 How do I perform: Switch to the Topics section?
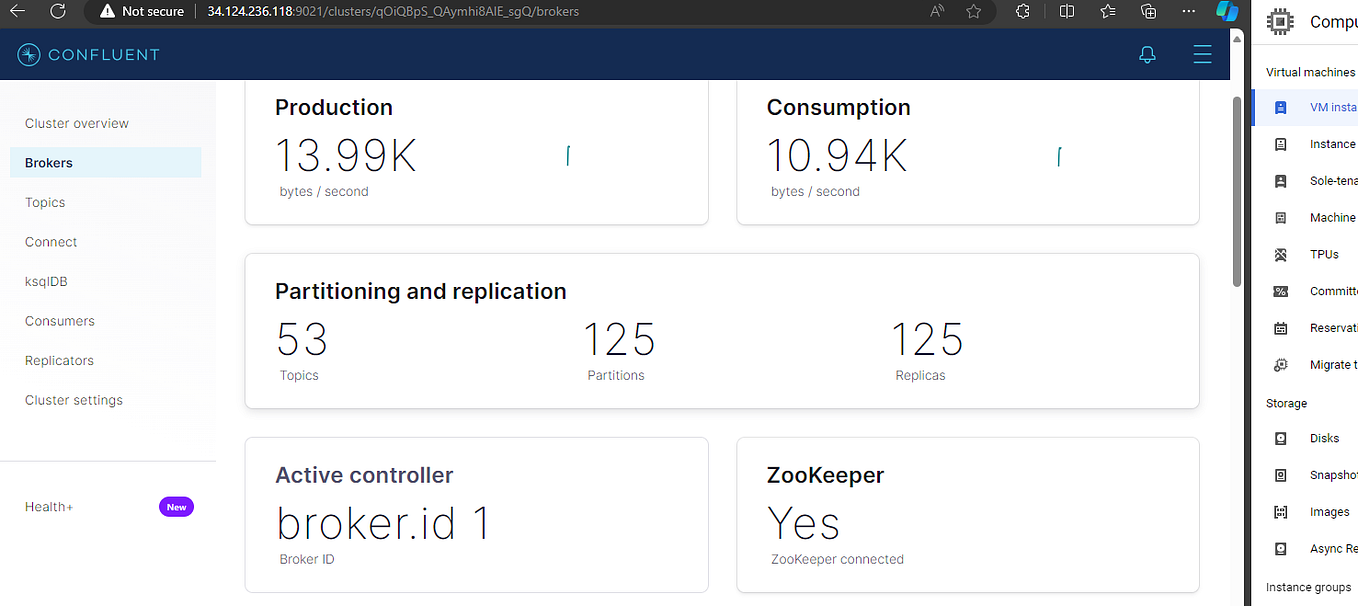coord(45,202)
